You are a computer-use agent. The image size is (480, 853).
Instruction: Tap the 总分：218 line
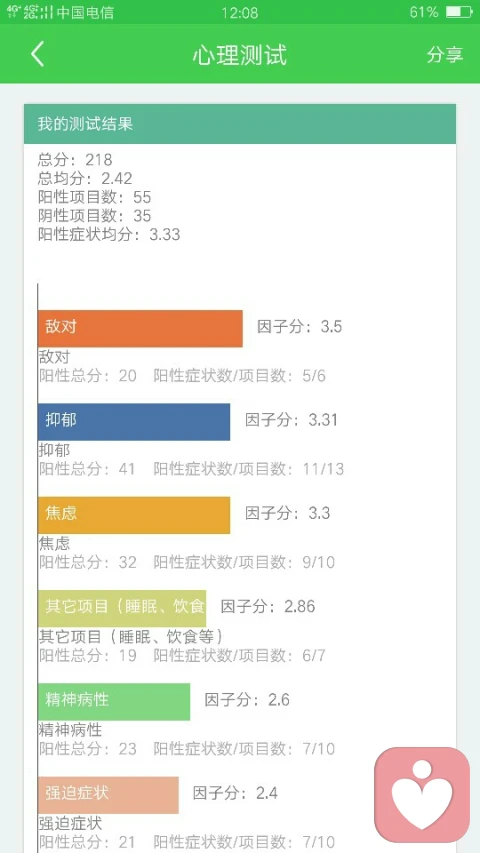point(75,160)
